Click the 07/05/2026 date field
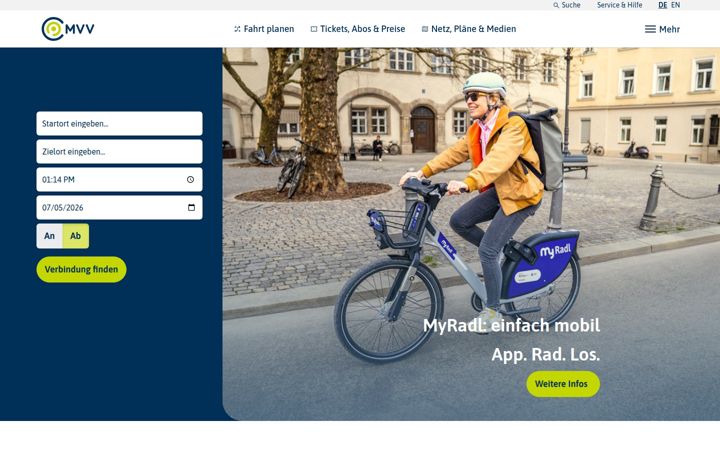This screenshot has height=450, width=720. point(119,208)
